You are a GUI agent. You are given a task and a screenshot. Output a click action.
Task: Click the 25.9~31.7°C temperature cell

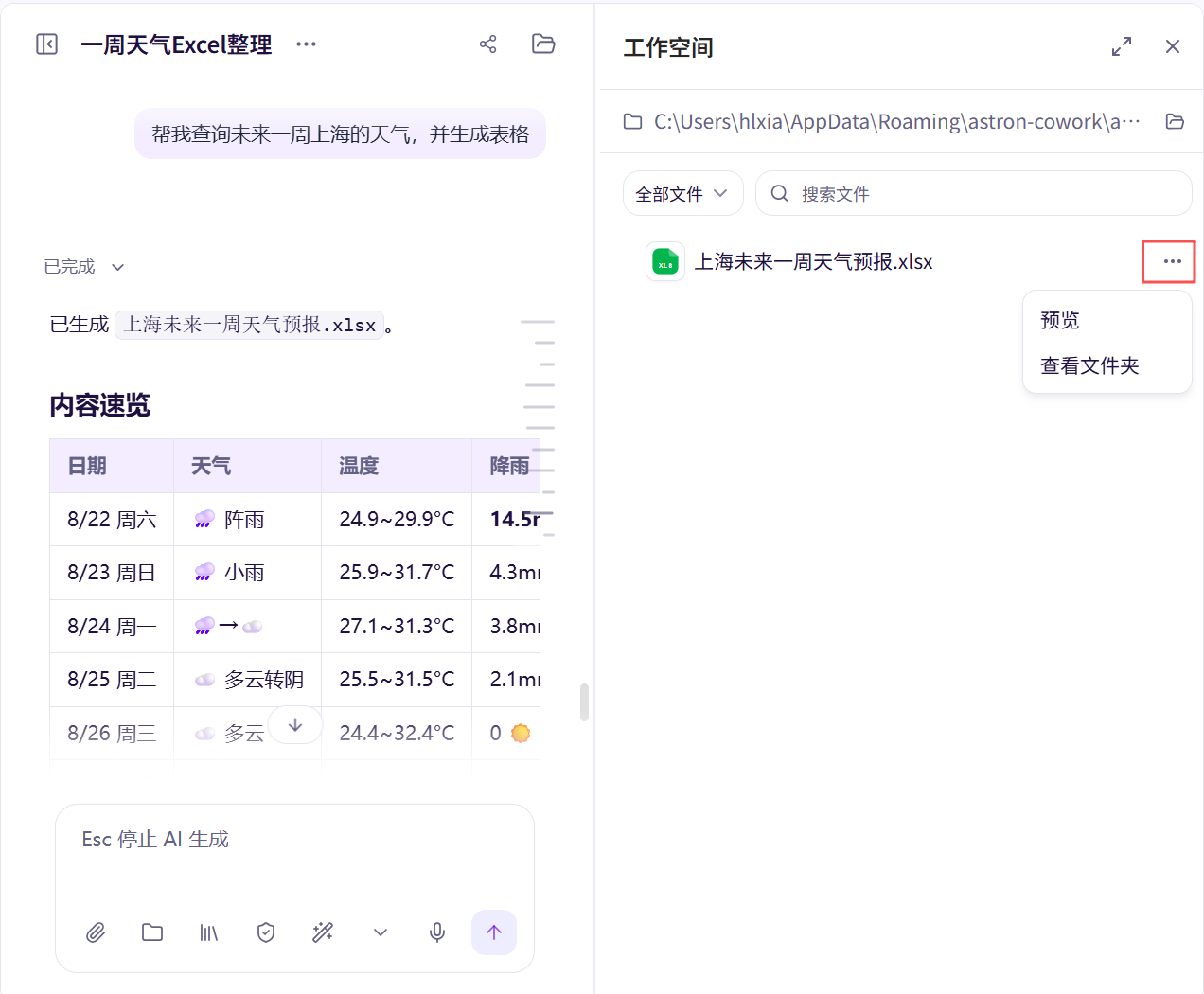pos(398,573)
